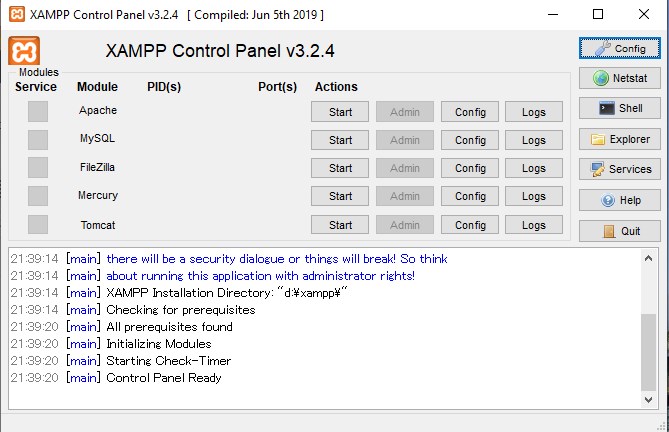Click the XAMPP orange logo icon
Viewport: 669px width, 432px height.
(24, 52)
